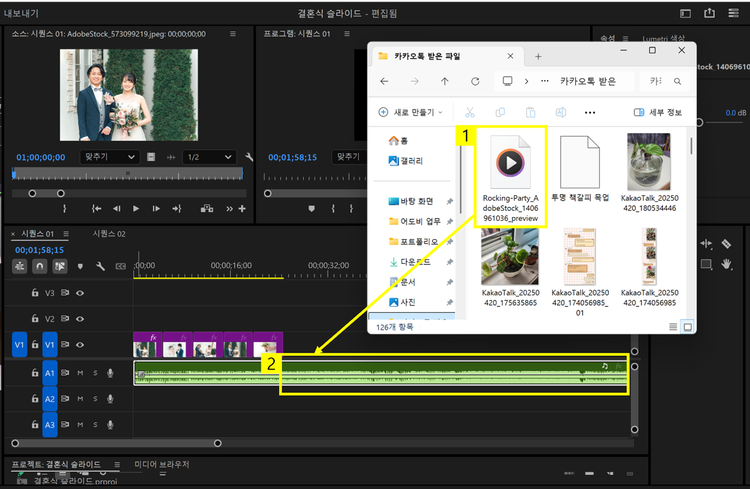
Task: Mute the A1 audio track
Action: (x=80, y=372)
